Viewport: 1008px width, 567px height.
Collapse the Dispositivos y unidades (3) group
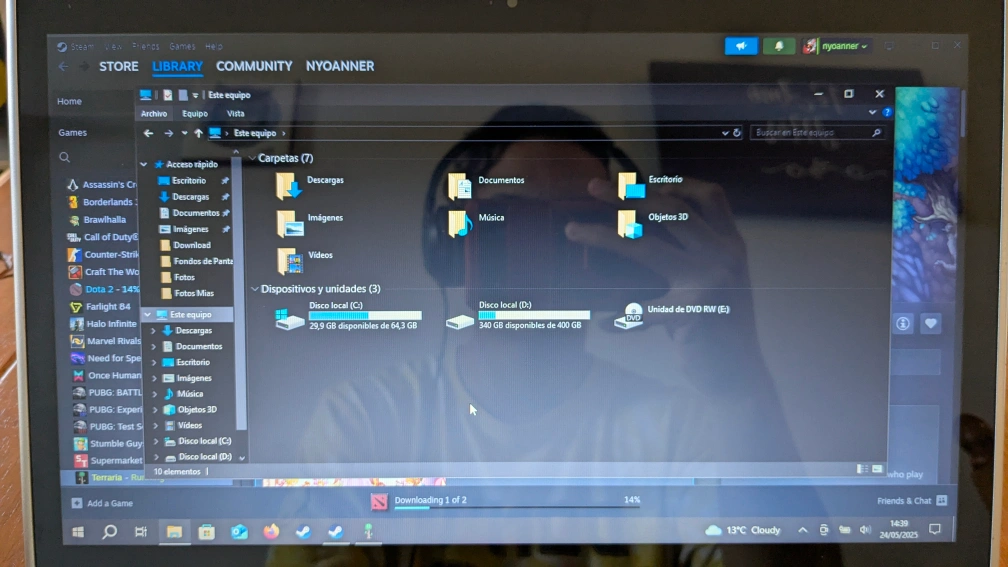[x=255, y=289]
